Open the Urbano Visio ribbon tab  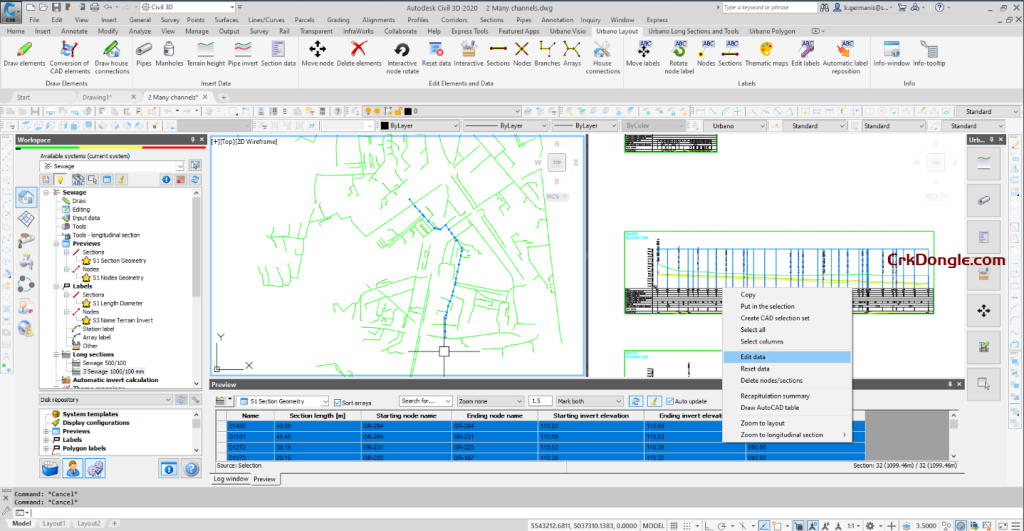tap(568, 31)
